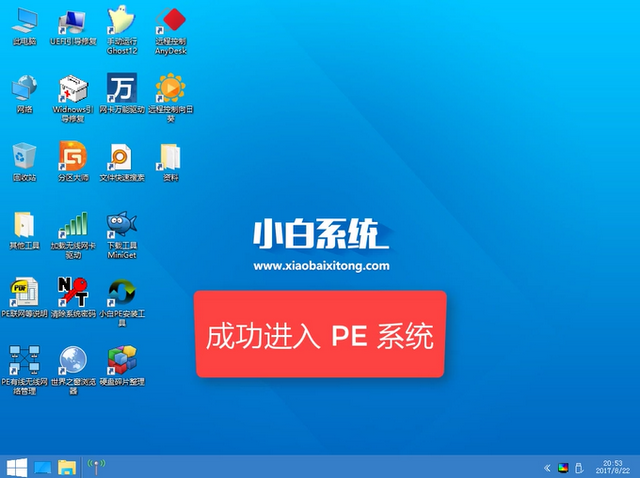The width and height of the screenshot is (640, 478).
Task: Open the AnyDesk remote control shortcut
Action: click(172, 22)
